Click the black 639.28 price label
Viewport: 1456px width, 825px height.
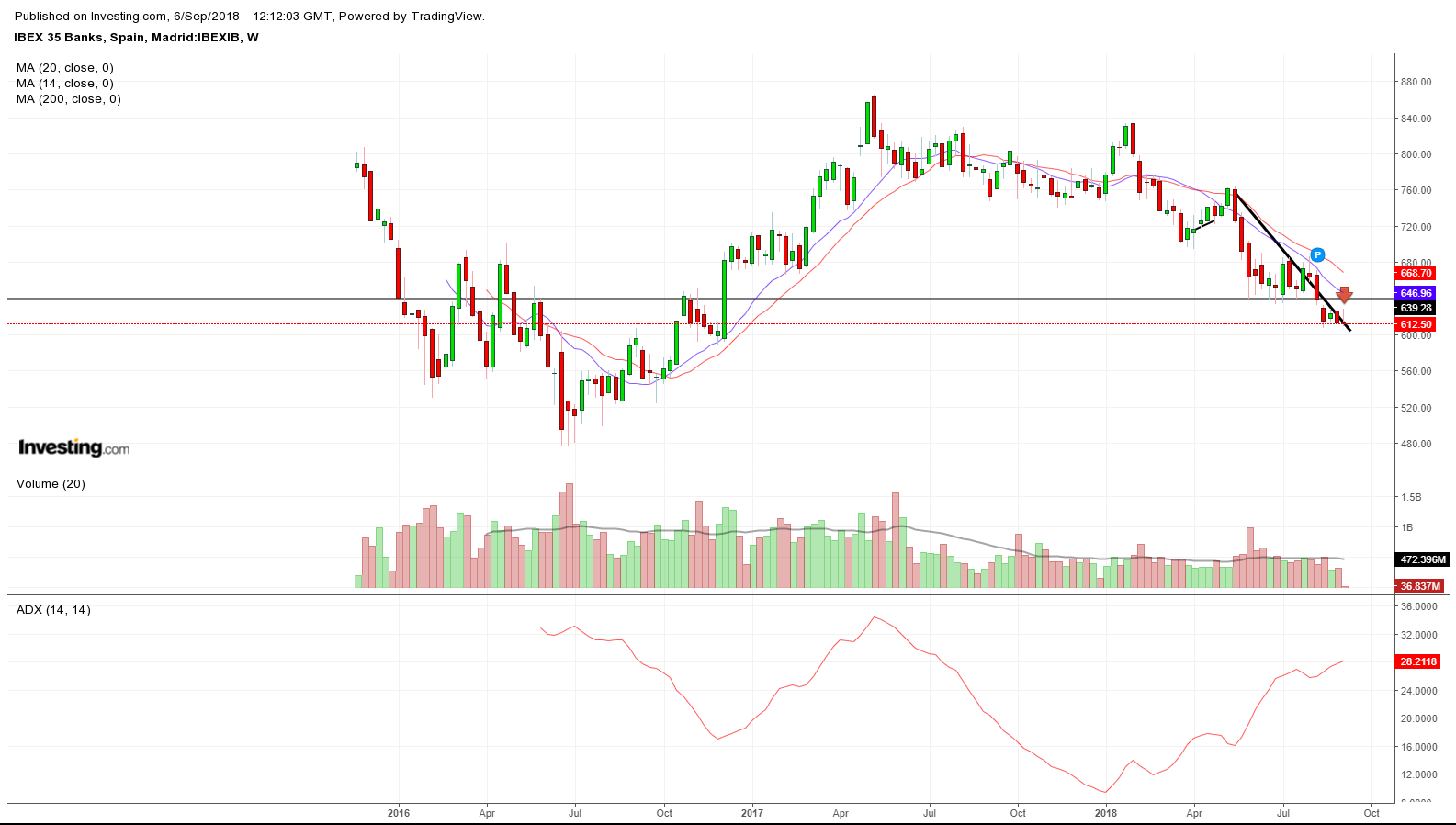1416,308
